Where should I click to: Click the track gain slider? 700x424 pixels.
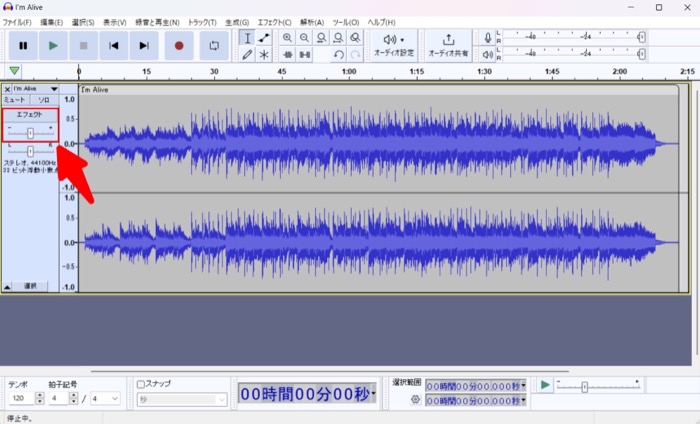[x=30, y=133]
